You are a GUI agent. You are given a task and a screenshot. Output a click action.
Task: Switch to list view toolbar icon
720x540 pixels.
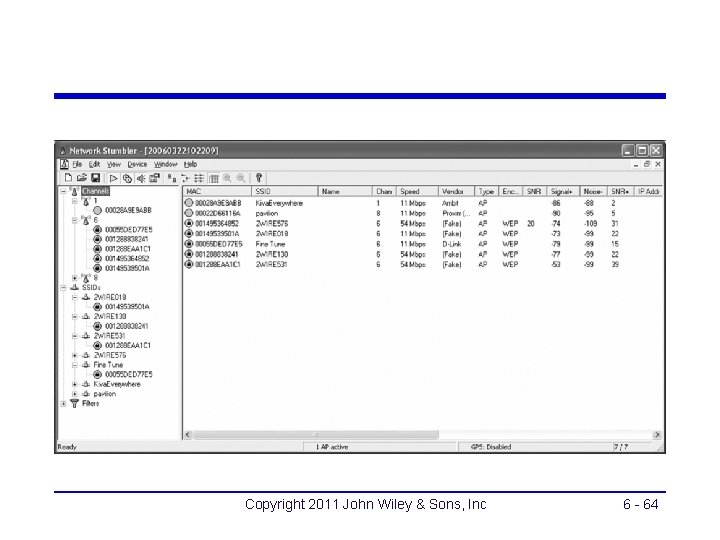coord(199,178)
